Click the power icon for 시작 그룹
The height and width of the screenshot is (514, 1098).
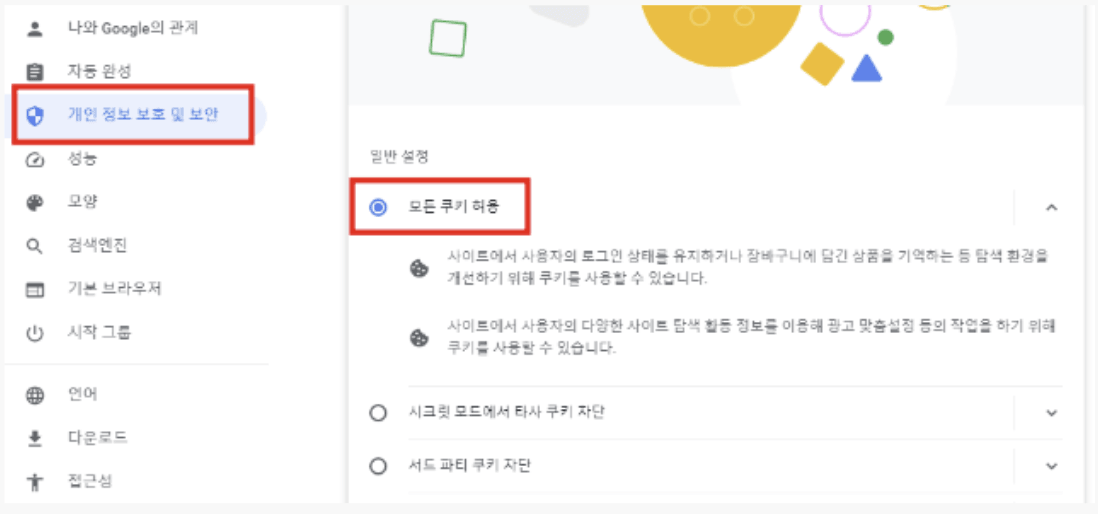click(35, 334)
